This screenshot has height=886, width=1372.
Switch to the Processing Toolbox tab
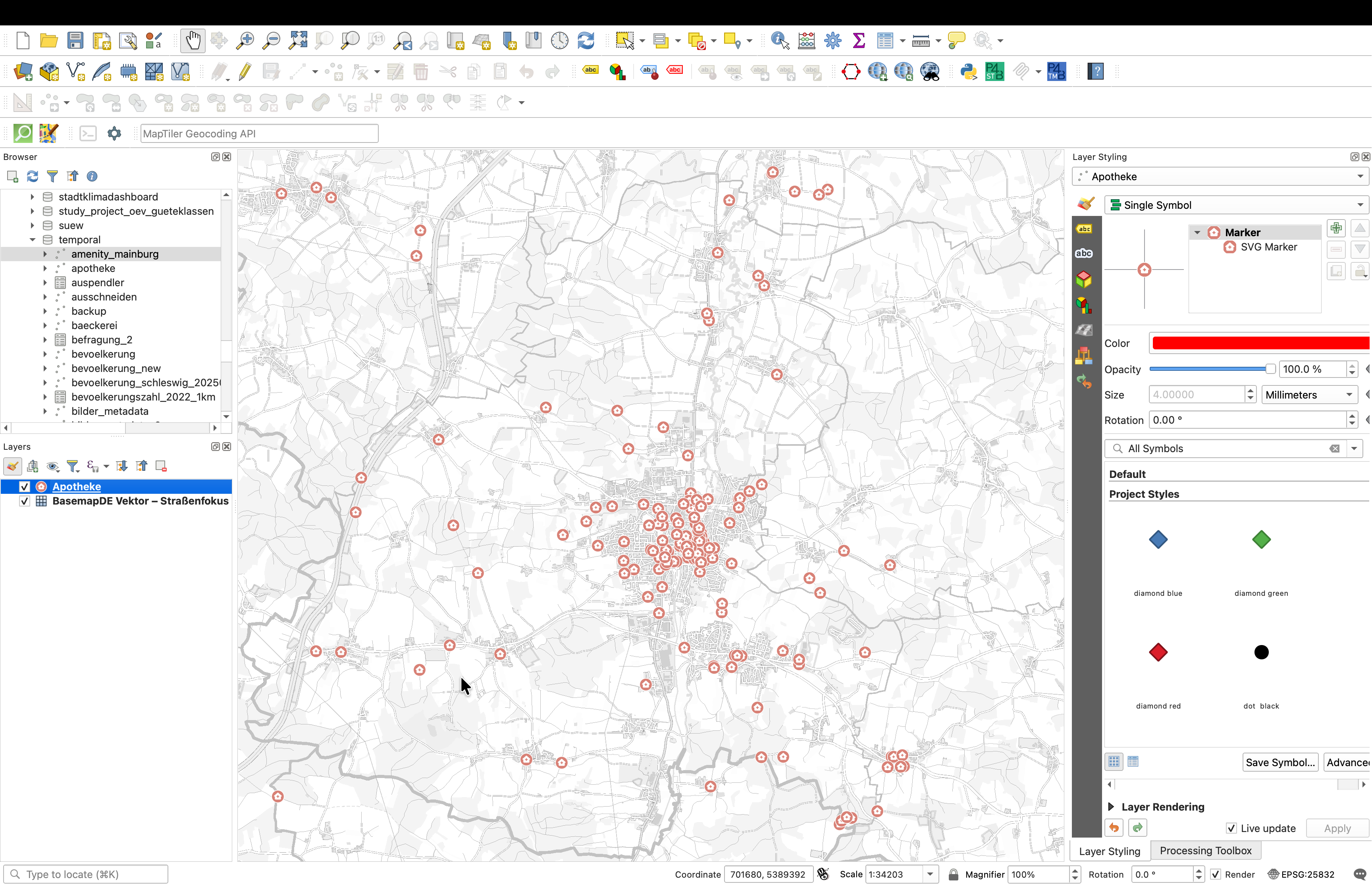click(1205, 850)
